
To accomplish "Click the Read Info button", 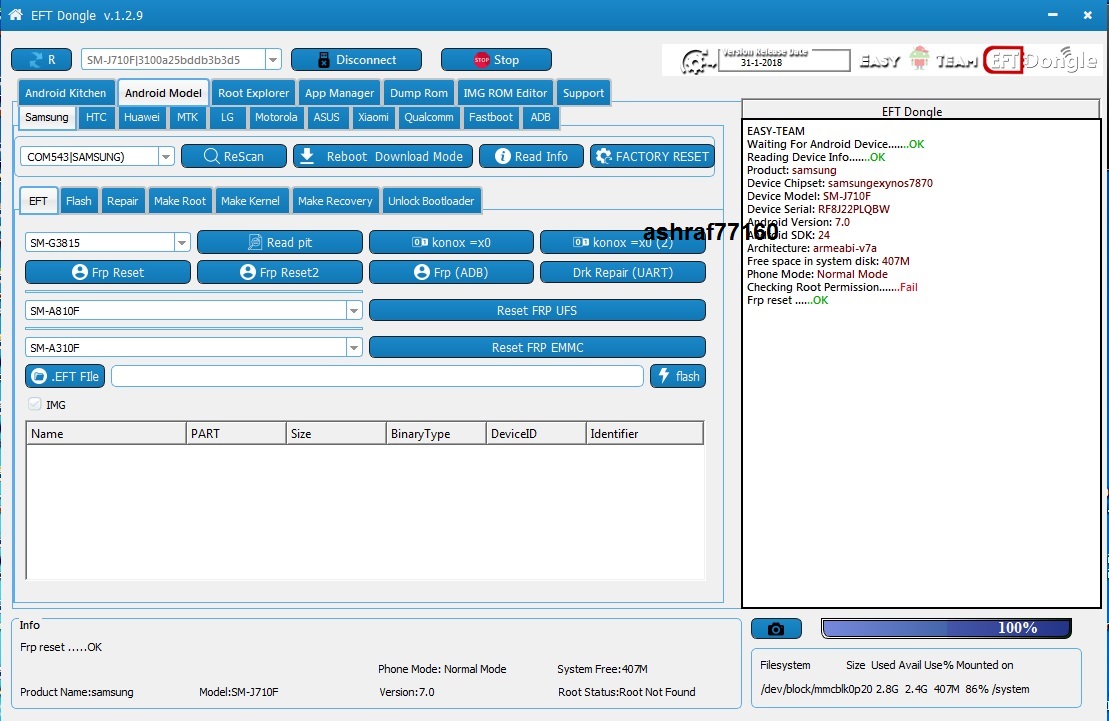I will [531, 156].
